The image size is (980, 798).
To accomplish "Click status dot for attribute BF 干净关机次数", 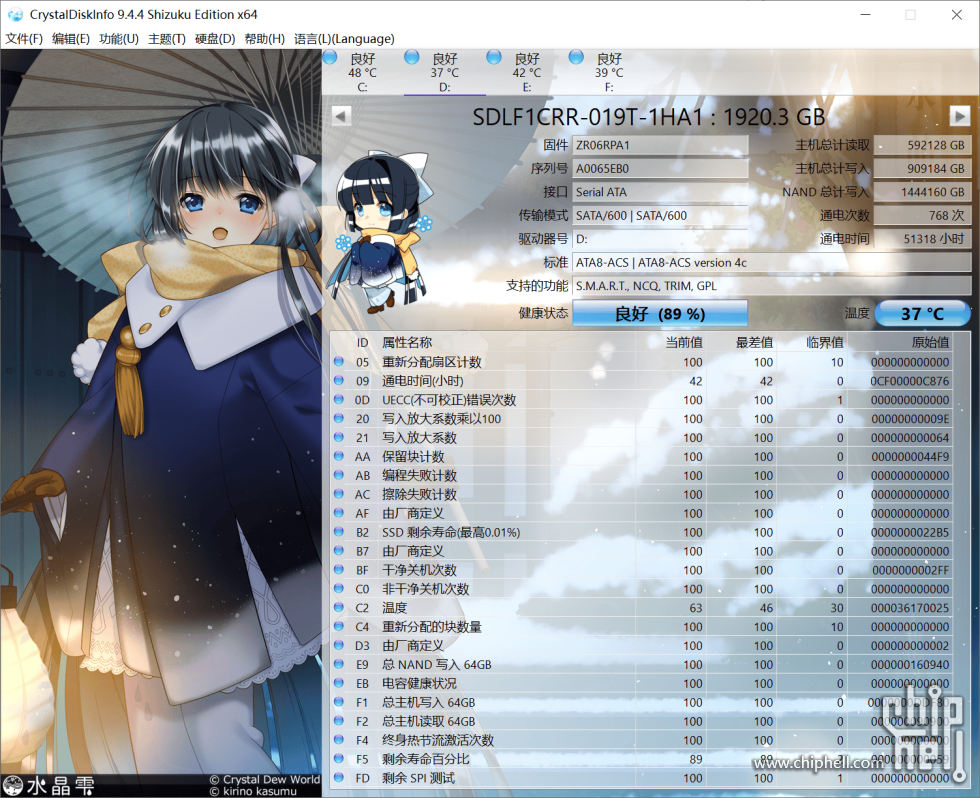I will (339, 569).
